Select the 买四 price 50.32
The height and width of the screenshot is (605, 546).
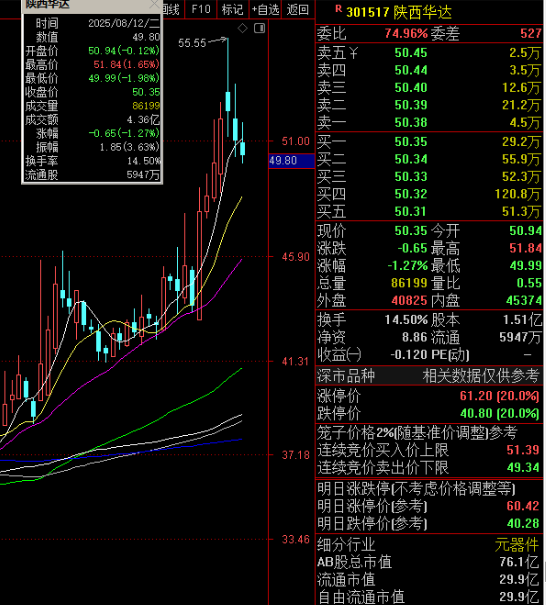411,194
